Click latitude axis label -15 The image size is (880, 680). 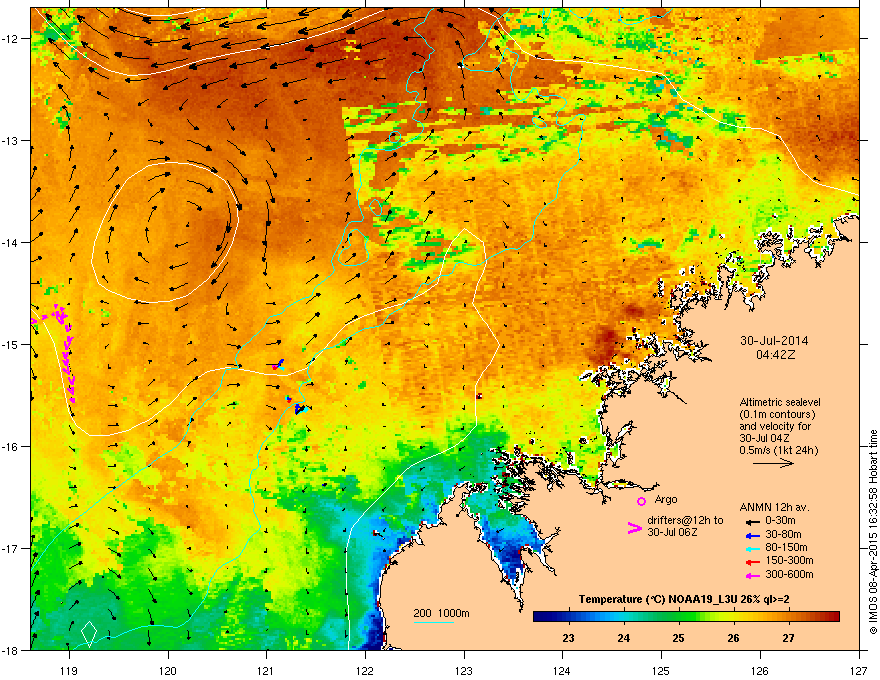pos(11,344)
